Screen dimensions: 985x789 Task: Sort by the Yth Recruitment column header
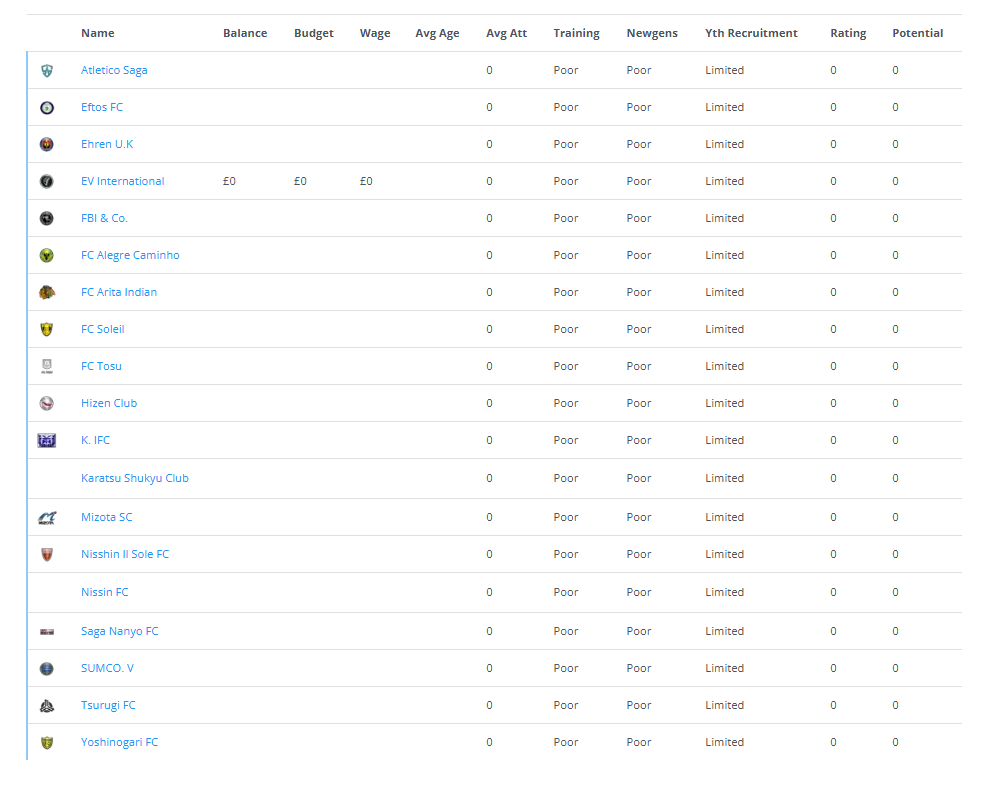pos(751,34)
